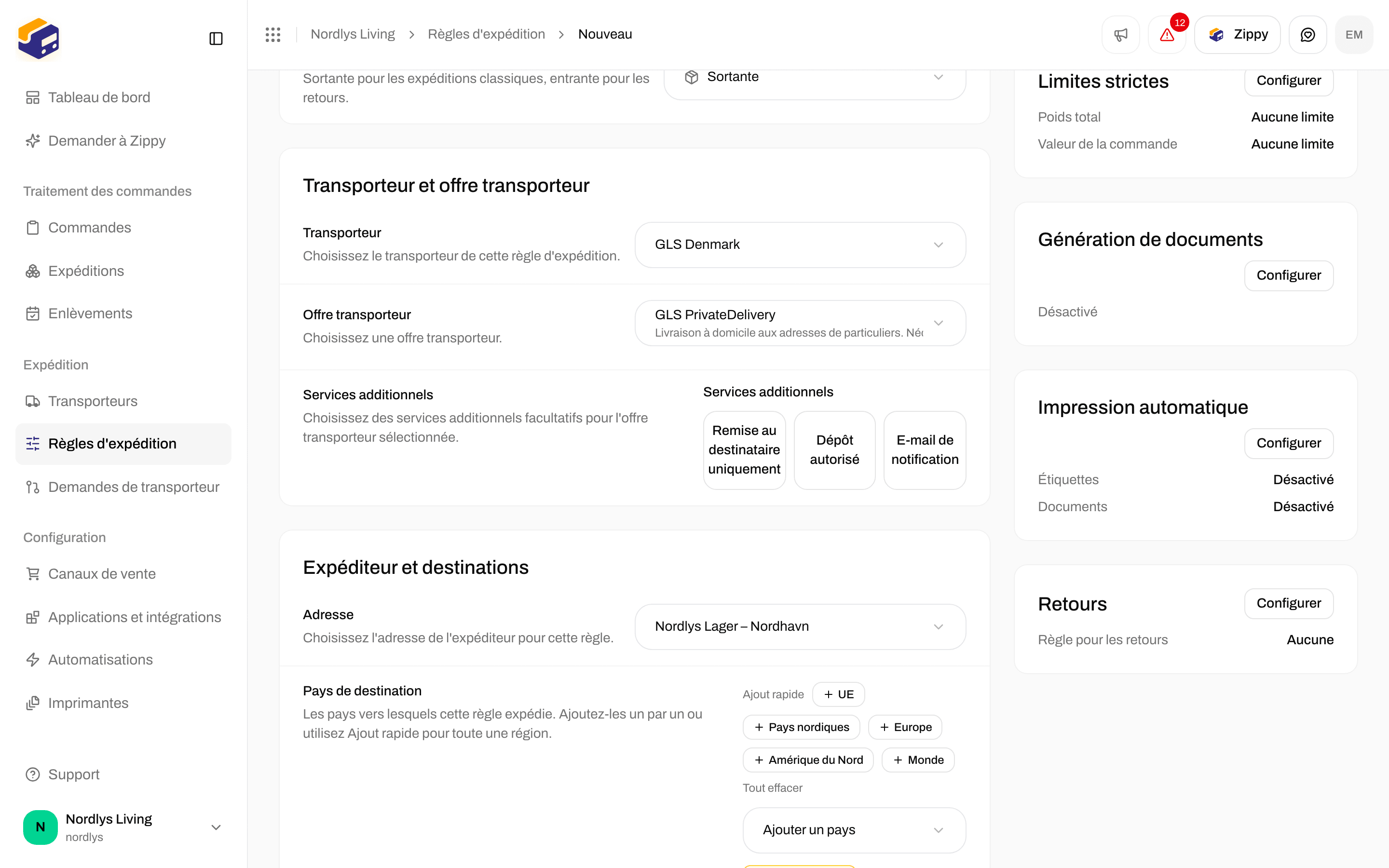Go to Tableau de bord

coord(123,97)
